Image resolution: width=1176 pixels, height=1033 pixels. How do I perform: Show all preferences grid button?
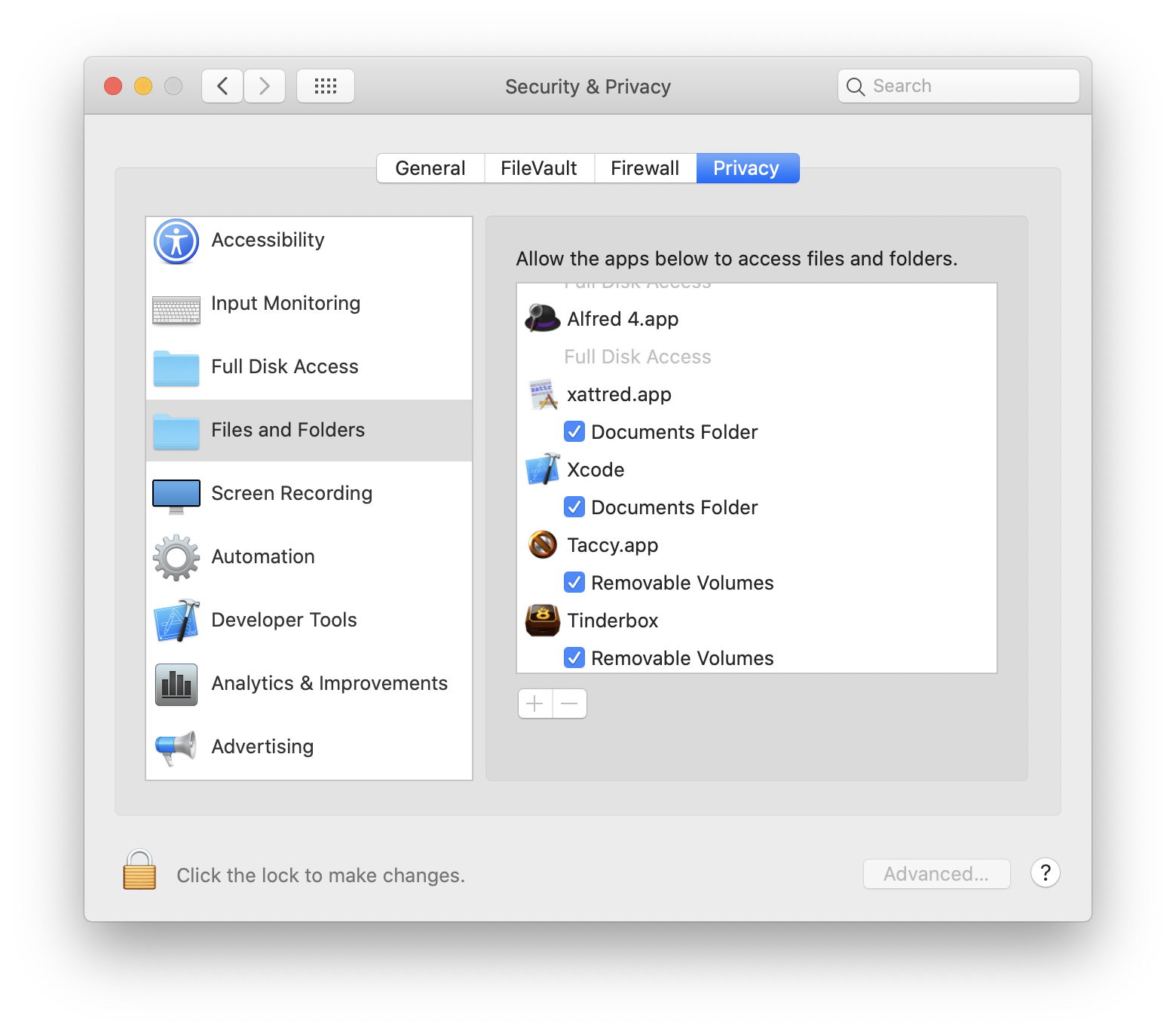tap(326, 86)
